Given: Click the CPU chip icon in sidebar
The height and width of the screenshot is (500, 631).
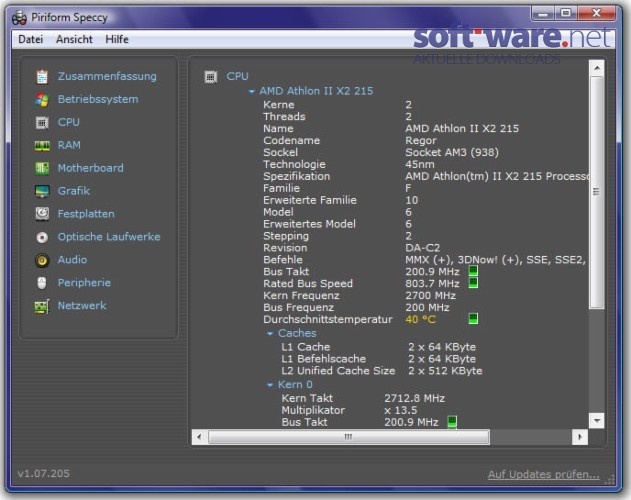Looking at the screenshot, I should [42, 122].
